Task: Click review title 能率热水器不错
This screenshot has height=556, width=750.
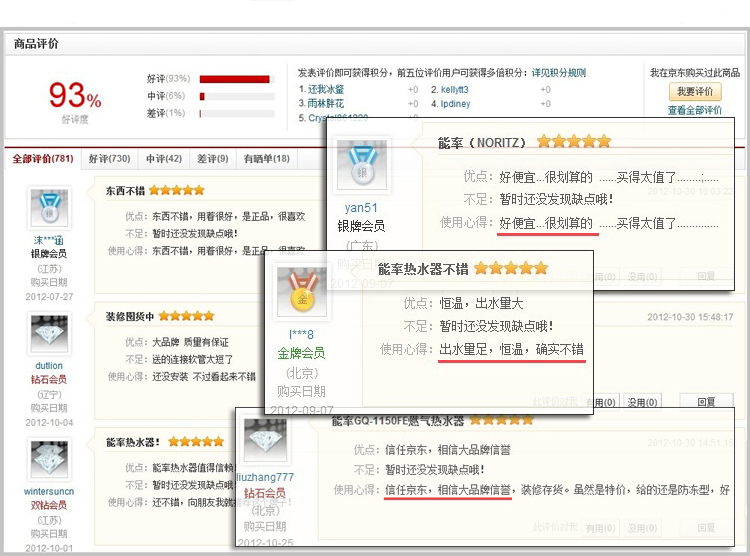Action: pyautogui.click(x=423, y=269)
